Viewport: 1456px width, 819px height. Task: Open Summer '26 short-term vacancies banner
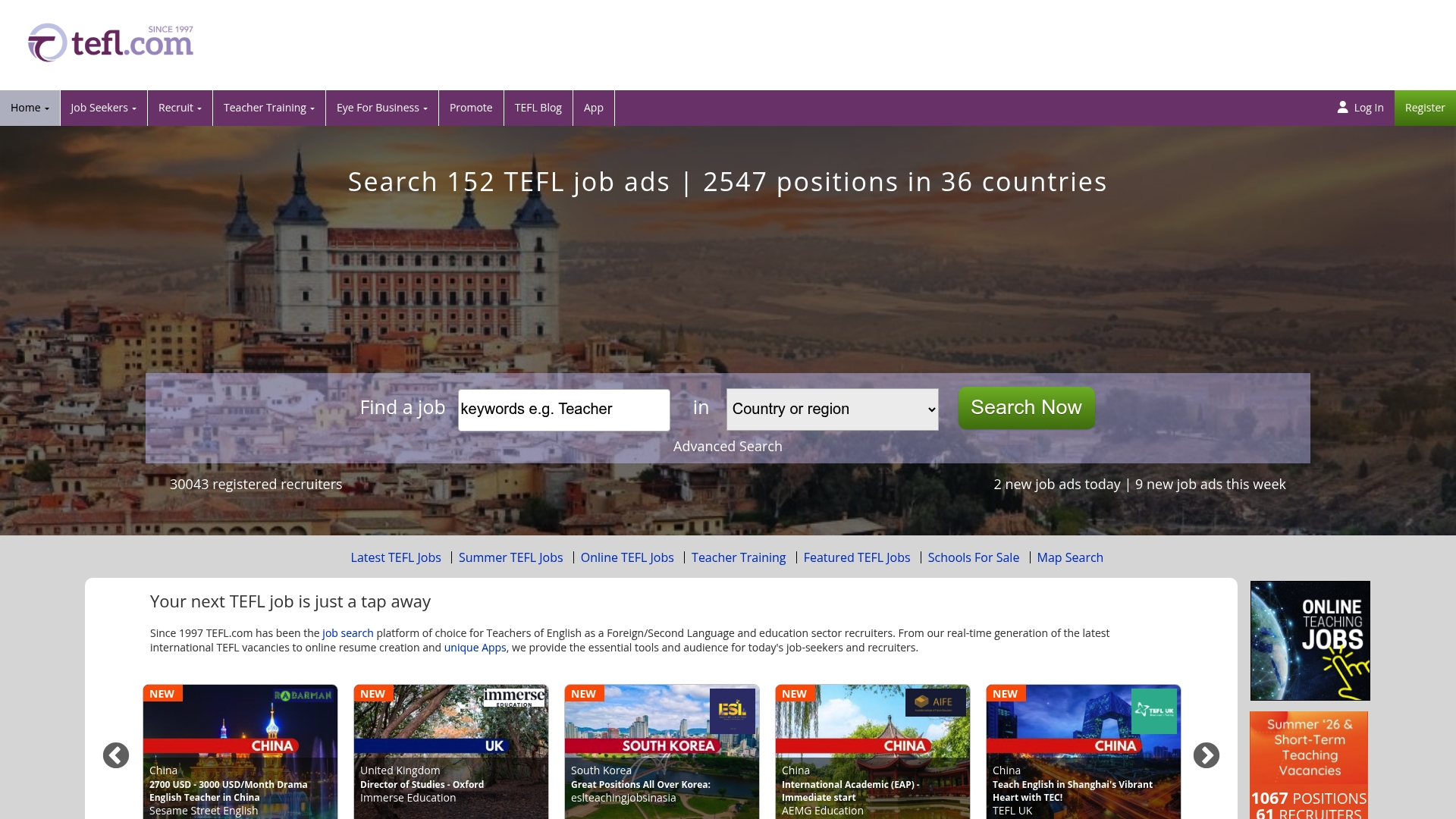pyautogui.click(x=1310, y=765)
